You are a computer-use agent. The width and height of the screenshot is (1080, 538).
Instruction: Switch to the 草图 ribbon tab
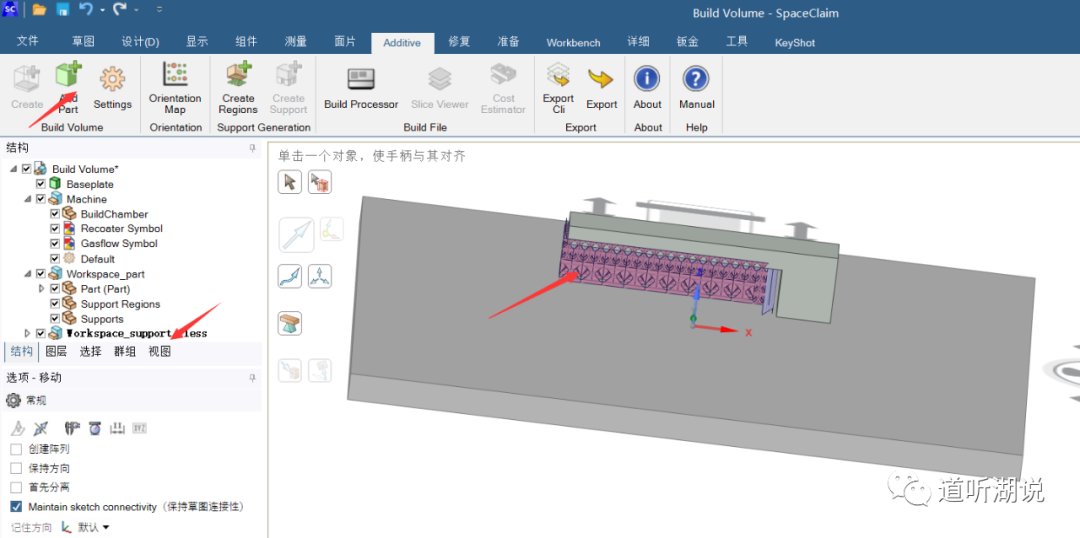pyautogui.click(x=83, y=42)
